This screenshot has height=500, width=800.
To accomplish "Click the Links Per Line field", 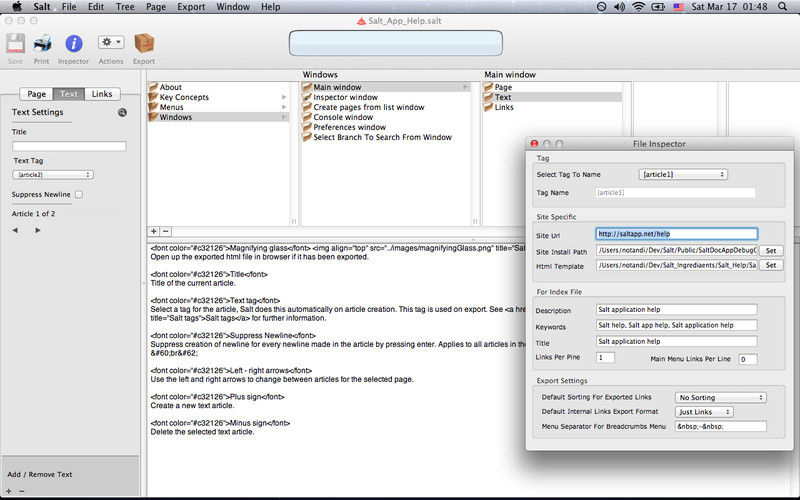I will 605,358.
